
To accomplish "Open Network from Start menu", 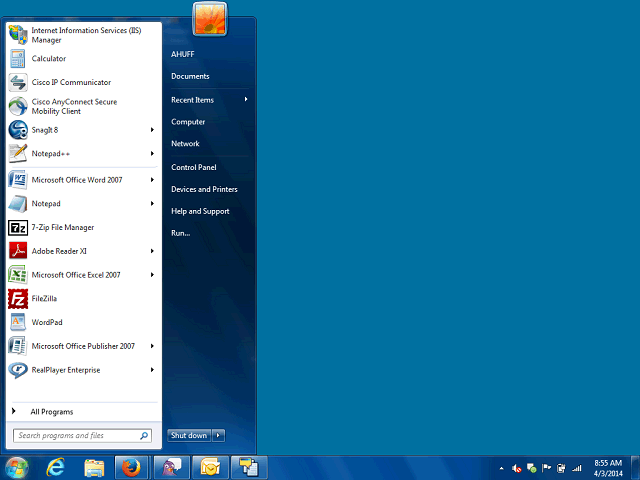I will pyautogui.click(x=185, y=144).
